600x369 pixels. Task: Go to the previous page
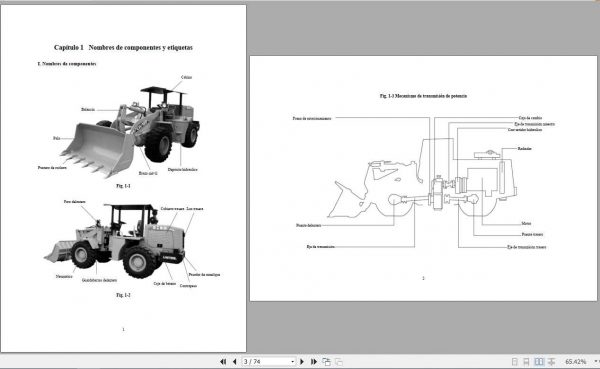click(x=234, y=362)
